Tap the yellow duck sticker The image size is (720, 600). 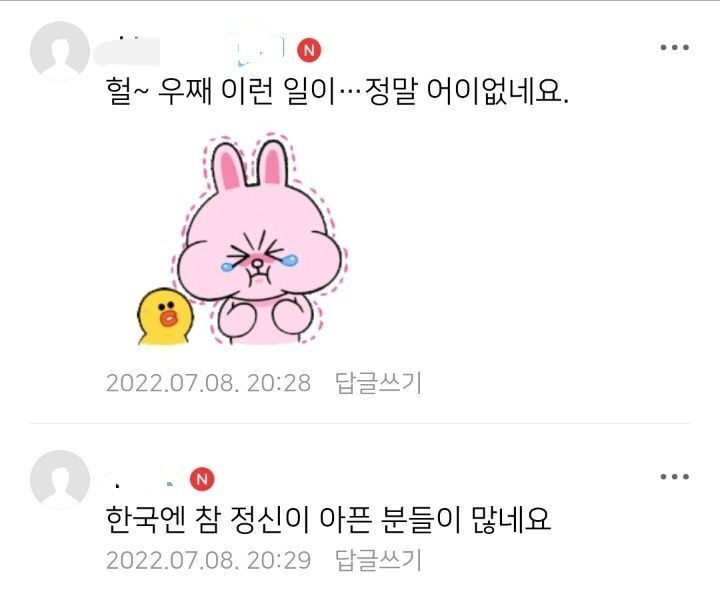pyautogui.click(x=165, y=317)
